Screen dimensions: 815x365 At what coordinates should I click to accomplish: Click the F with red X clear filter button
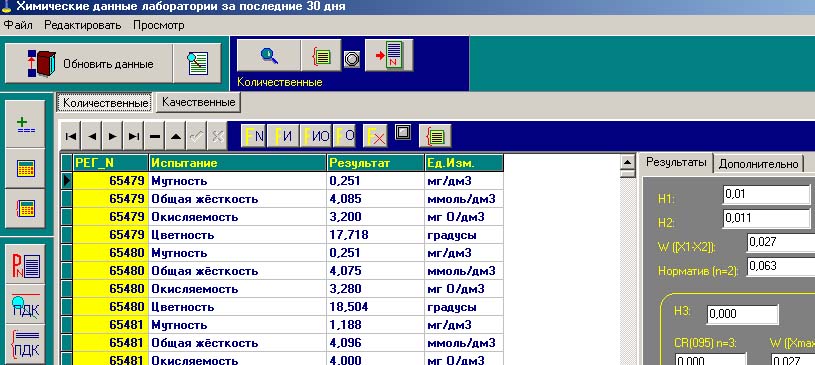click(x=376, y=136)
